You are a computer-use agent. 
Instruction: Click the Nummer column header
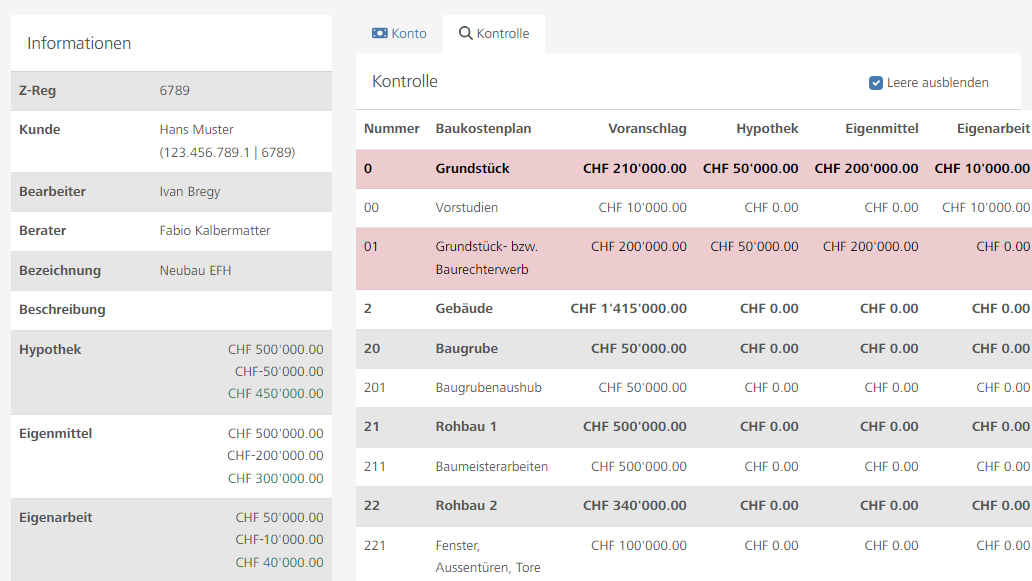point(392,129)
